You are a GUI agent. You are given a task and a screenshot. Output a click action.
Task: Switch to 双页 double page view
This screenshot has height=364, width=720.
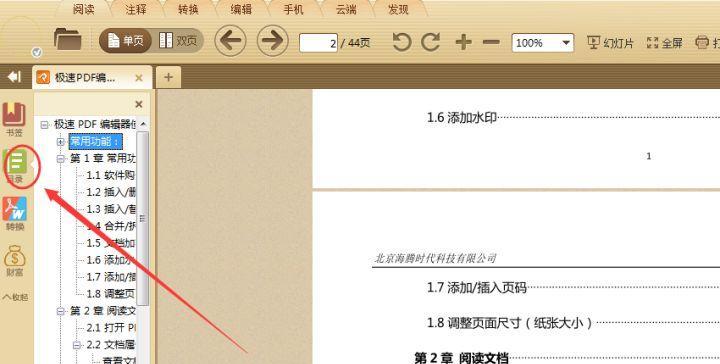[178, 41]
